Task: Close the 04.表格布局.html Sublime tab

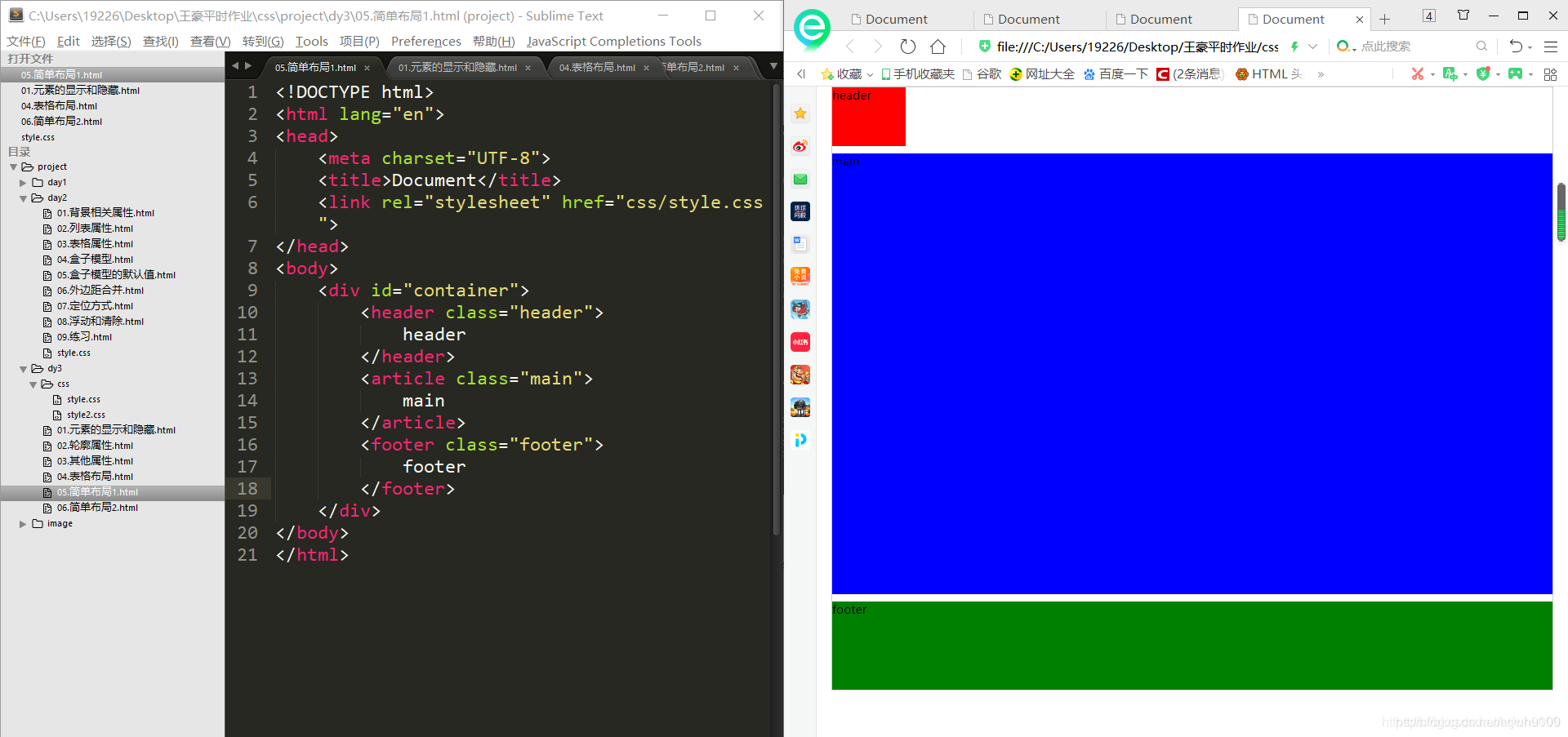Action: tap(647, 68)
